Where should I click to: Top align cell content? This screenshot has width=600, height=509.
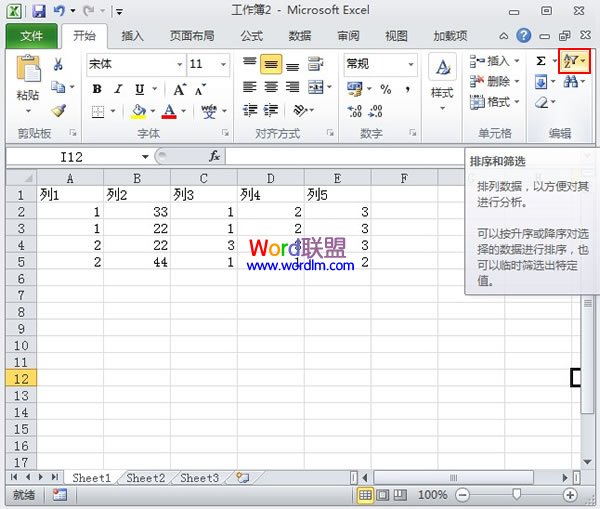[x=249, y=64]
